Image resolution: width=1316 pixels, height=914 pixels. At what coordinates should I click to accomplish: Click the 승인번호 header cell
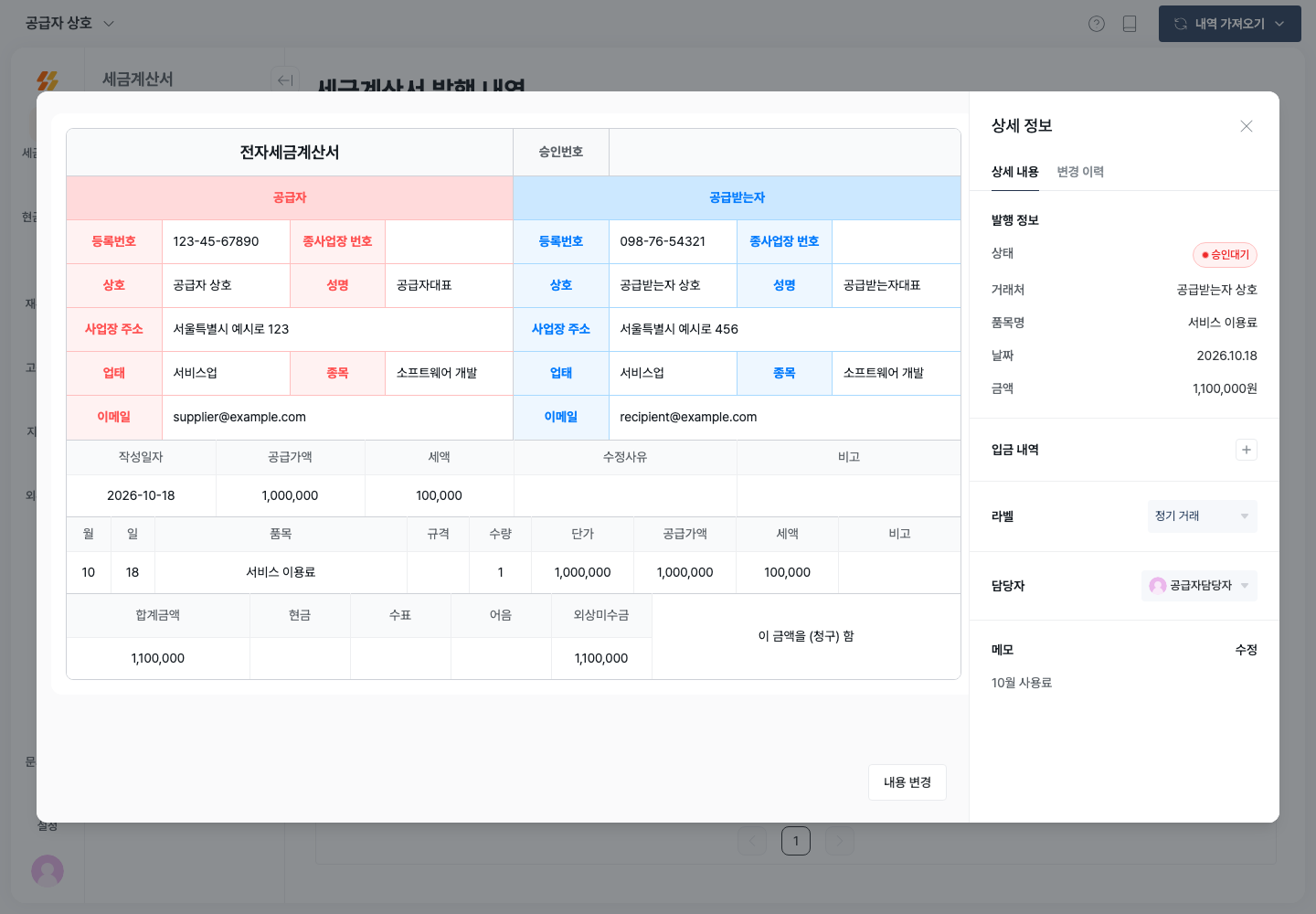561,153
